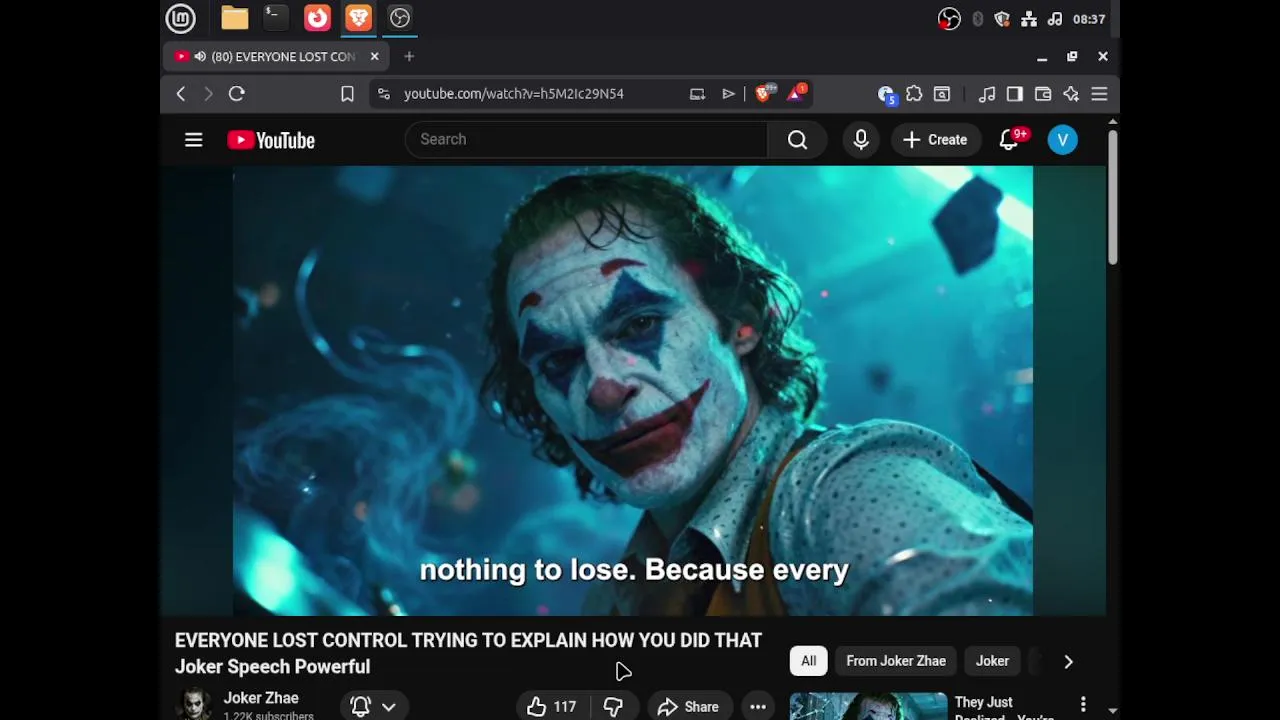Click the magnifier search button
The image size is (1280, 720).
(x=798, y=140)
